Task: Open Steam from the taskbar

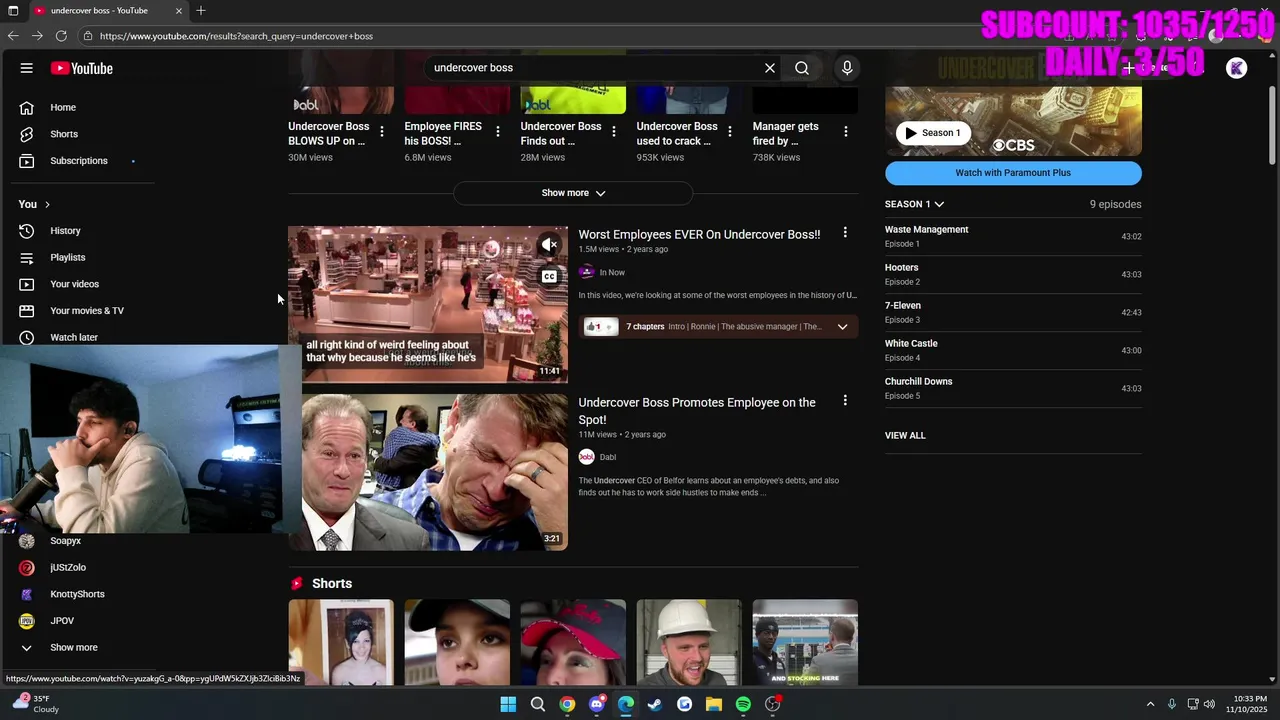Action: 655,704
